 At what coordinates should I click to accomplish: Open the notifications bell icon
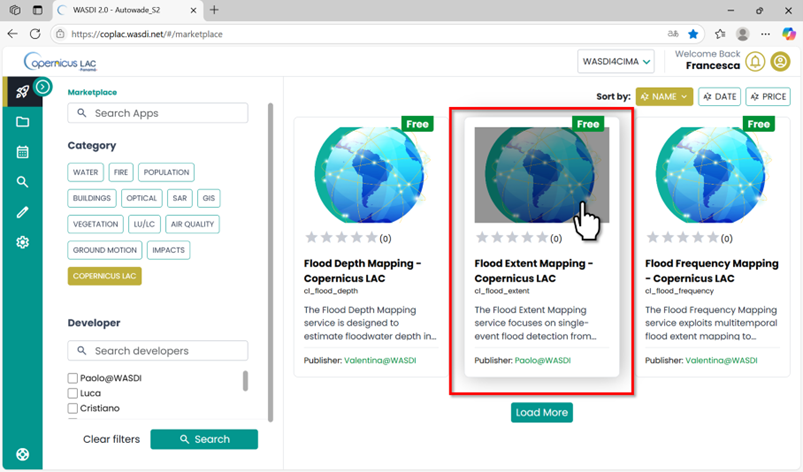point(755,61)
